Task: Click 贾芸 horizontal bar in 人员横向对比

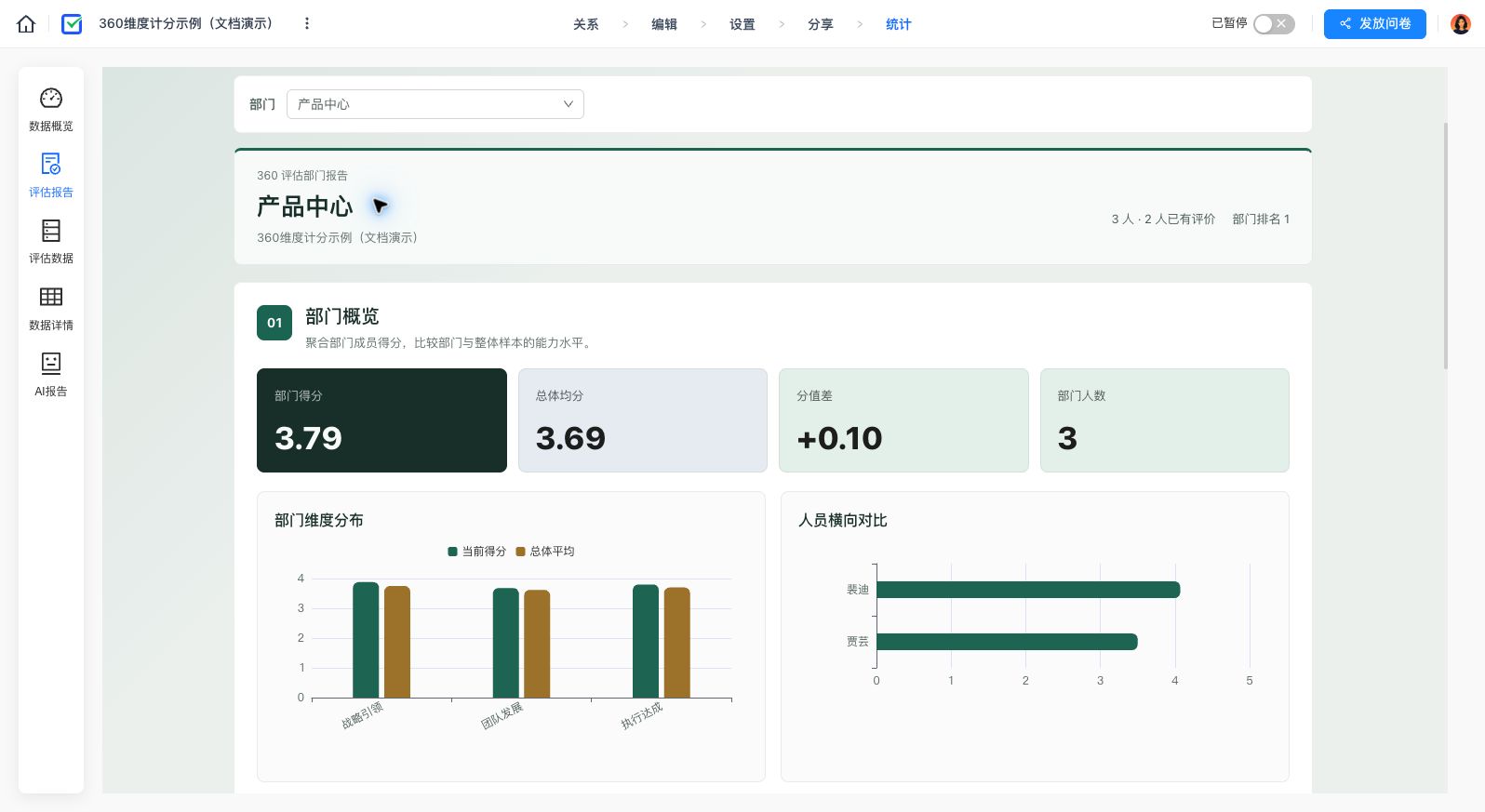Action: pos(1007,642)
